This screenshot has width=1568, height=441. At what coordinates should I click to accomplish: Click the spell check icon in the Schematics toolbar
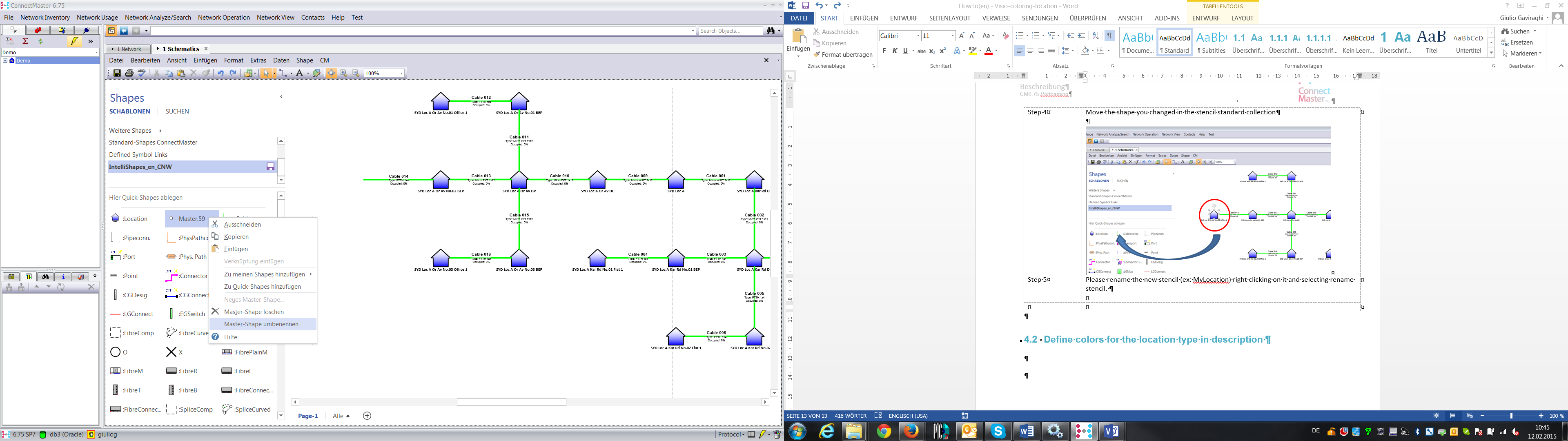(x=142, y=73)
